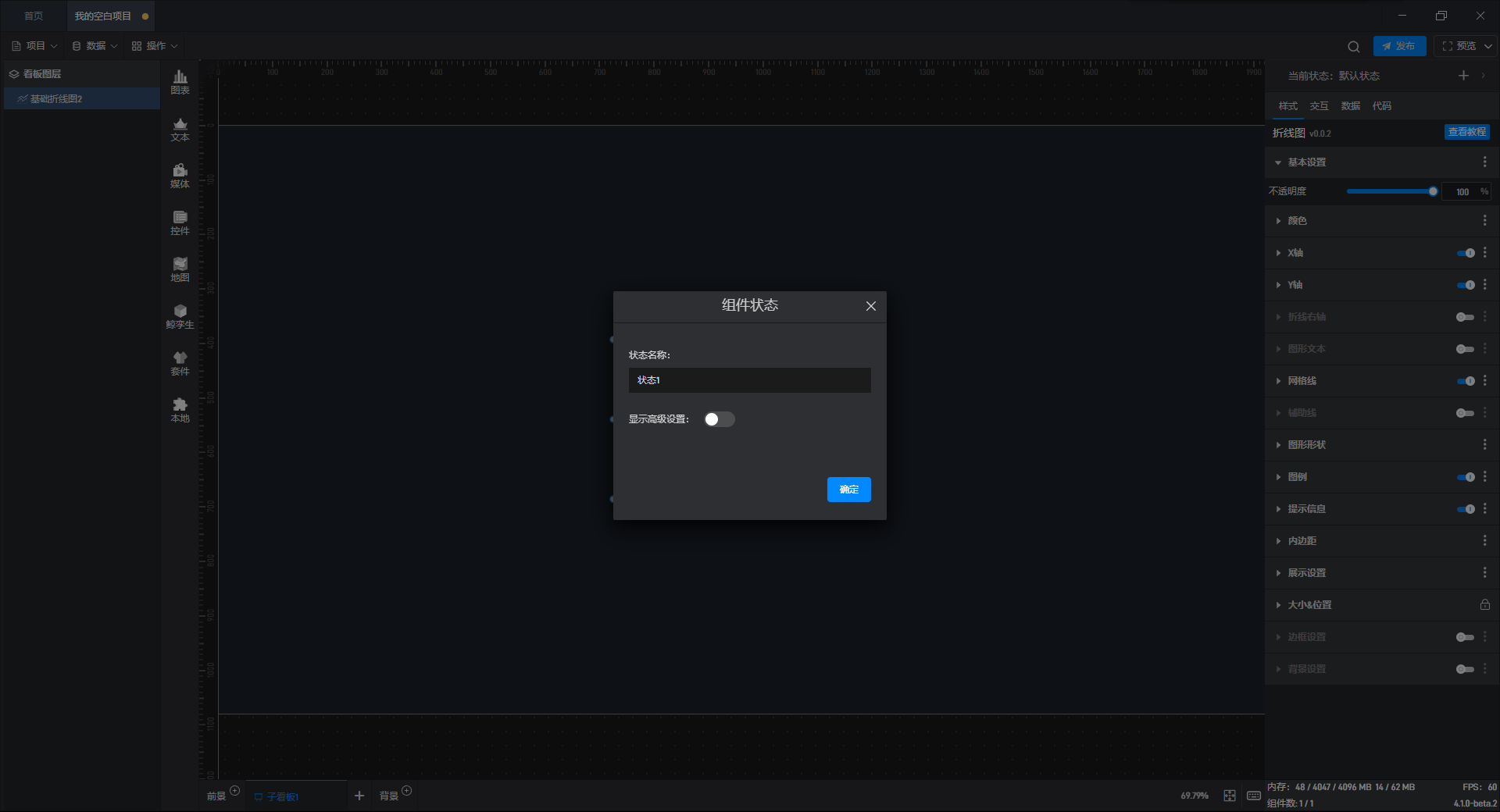Screen dimensions: 1500x812
Task: Open more options for 展示设置 row
Action: pyautogui.click(x=1484, y=572)
